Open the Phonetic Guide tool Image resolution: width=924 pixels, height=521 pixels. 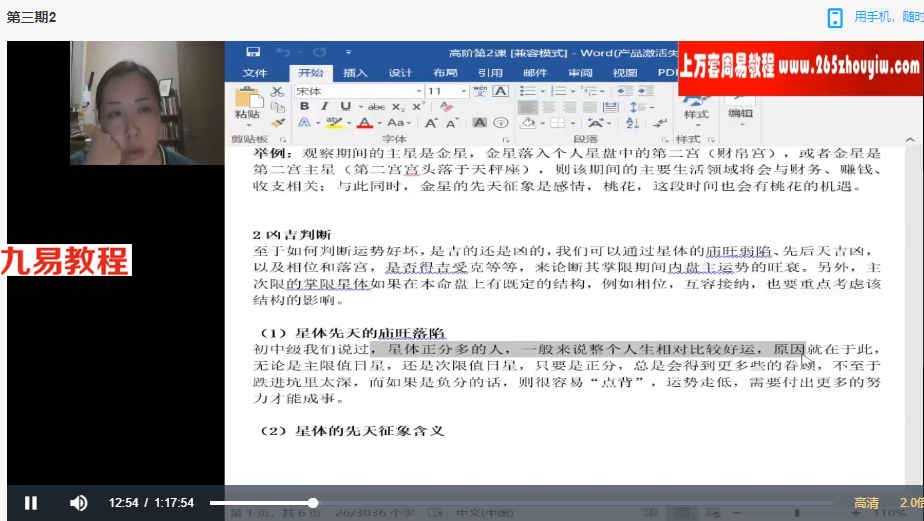pos(480,91)
